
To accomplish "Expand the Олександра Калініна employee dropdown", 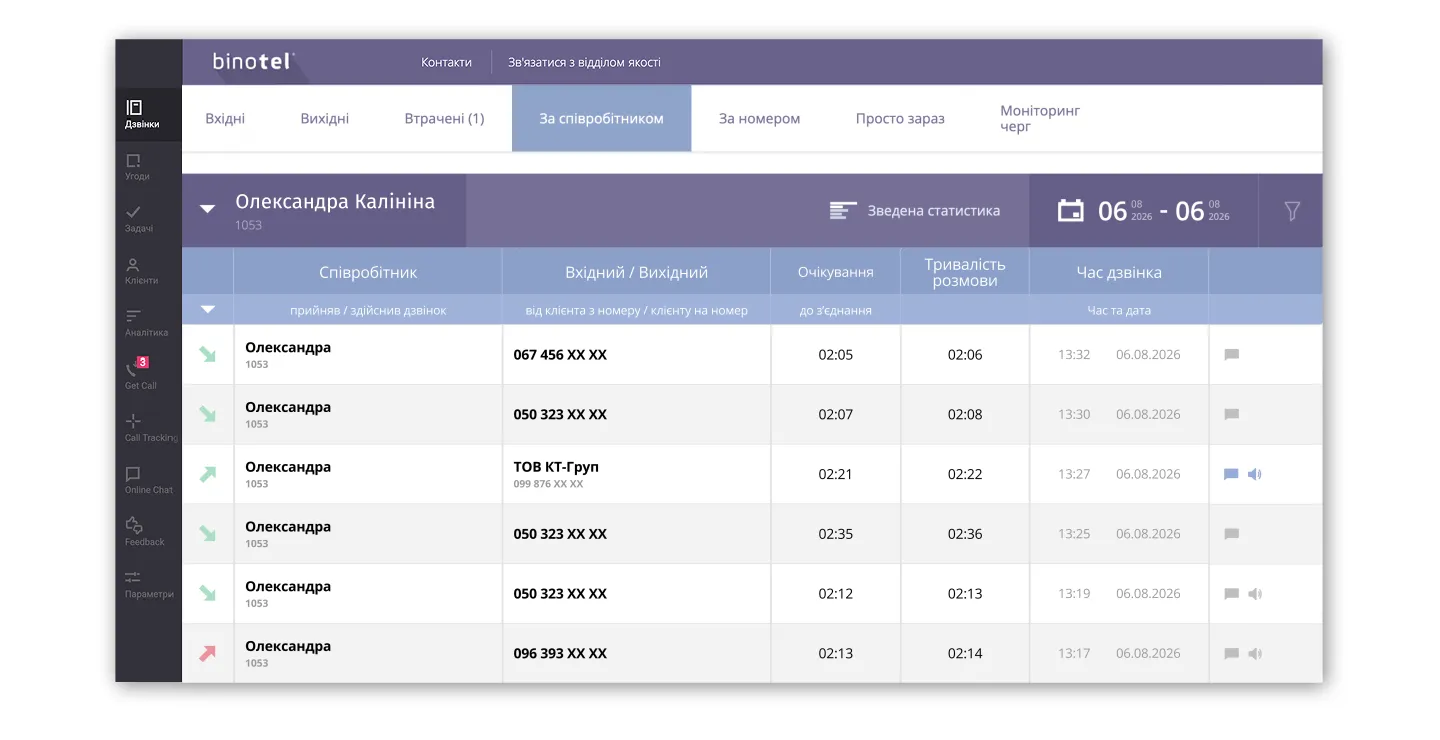I will point(208,209).
